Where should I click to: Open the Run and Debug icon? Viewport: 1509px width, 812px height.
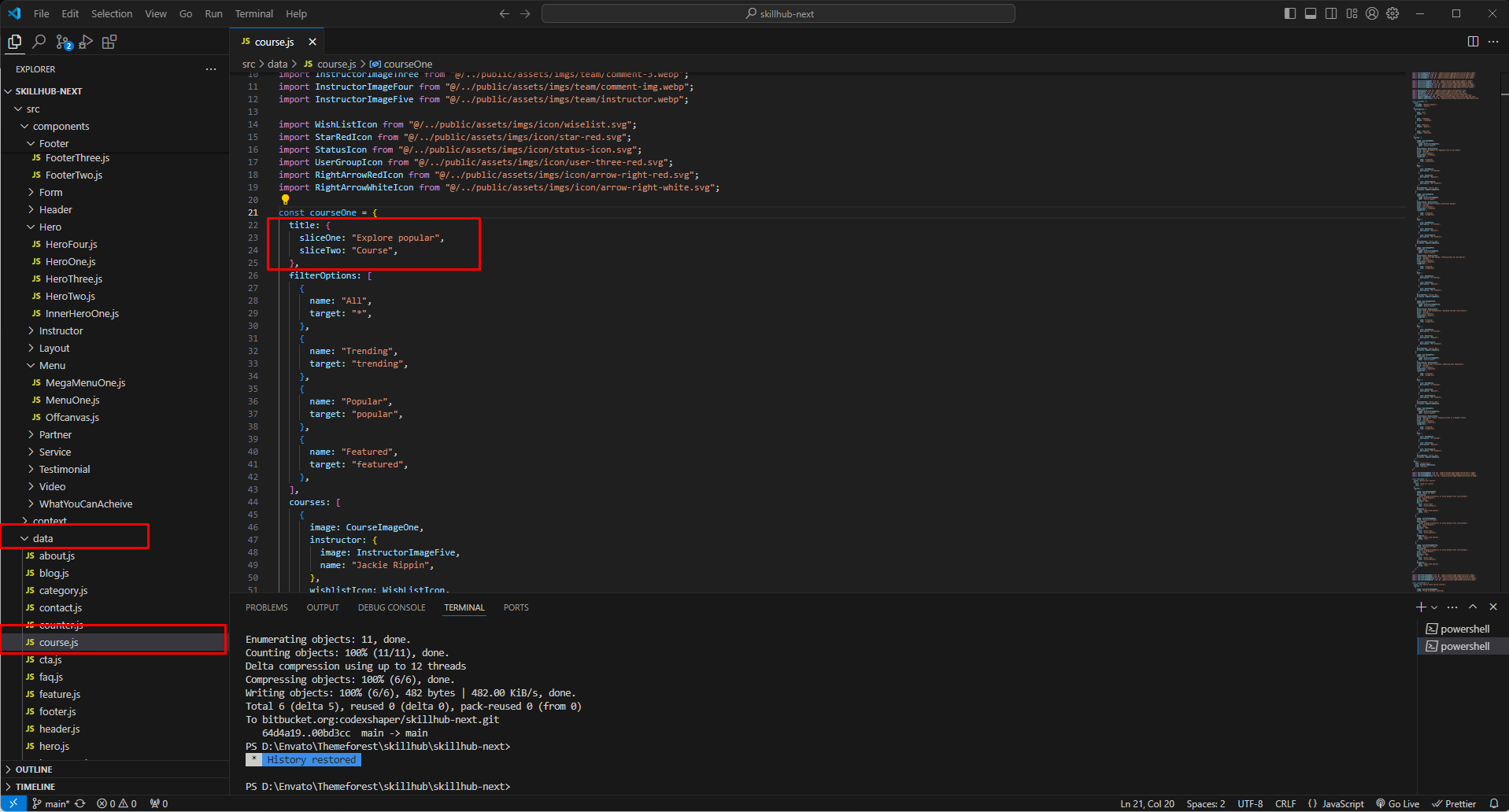click(x=86, y=42)
